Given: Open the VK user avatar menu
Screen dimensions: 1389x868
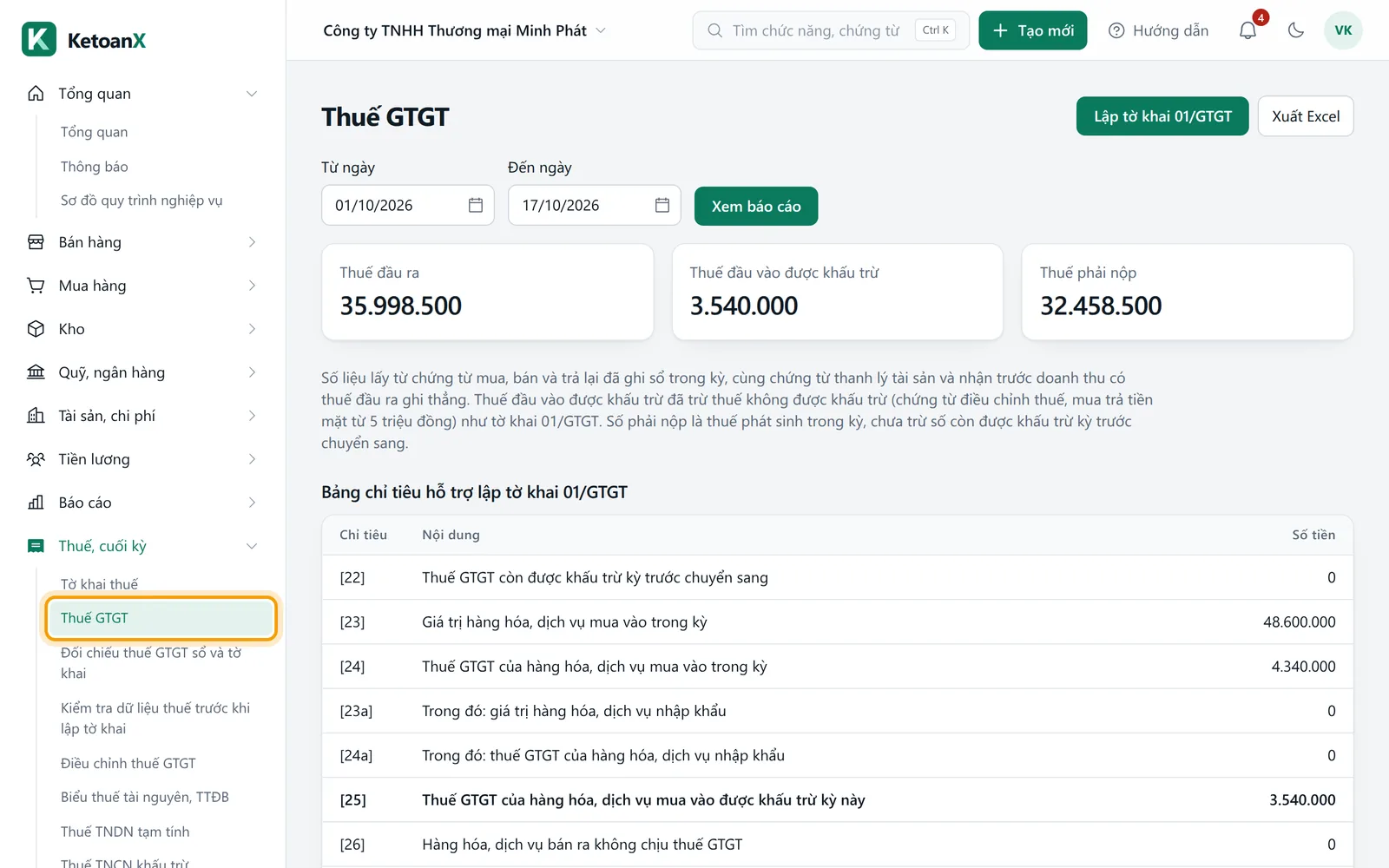Looking at the screenshot, I should [x=1343, y=30].
